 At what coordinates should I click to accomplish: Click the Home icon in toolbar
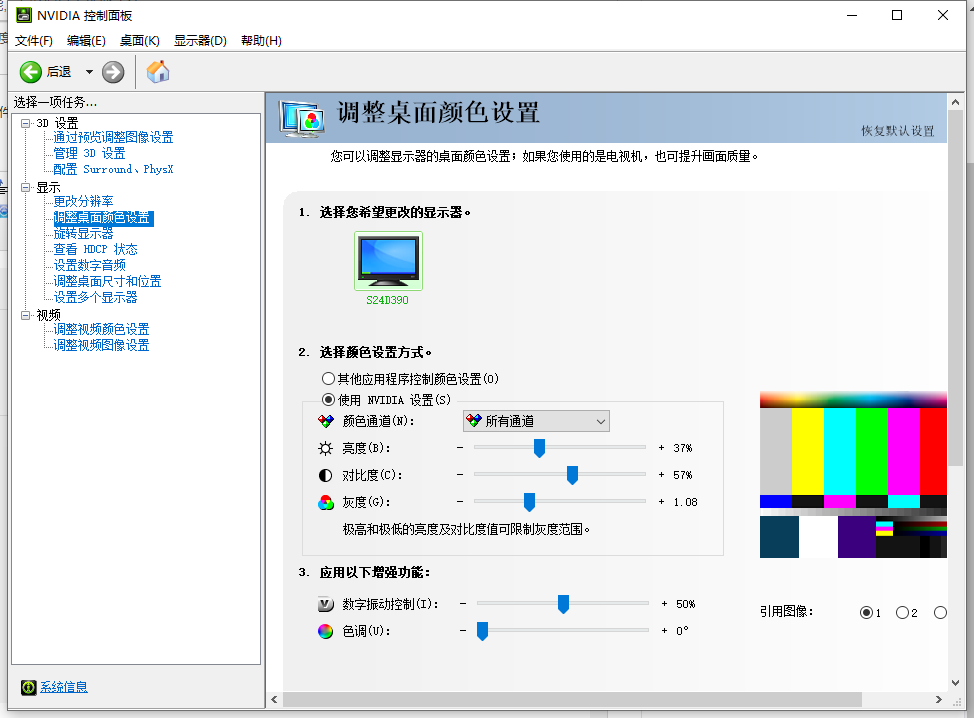click(158, 71)
